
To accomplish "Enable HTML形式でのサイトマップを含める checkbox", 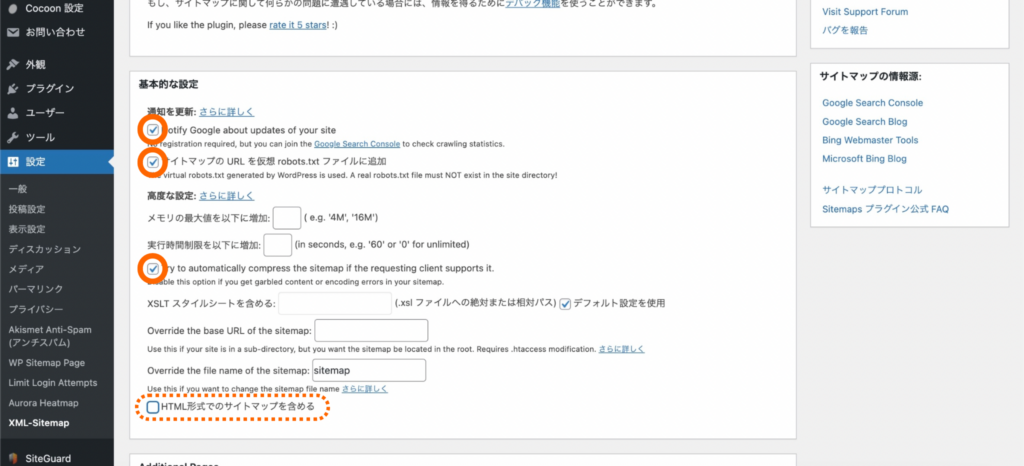I will pos(152,407).
